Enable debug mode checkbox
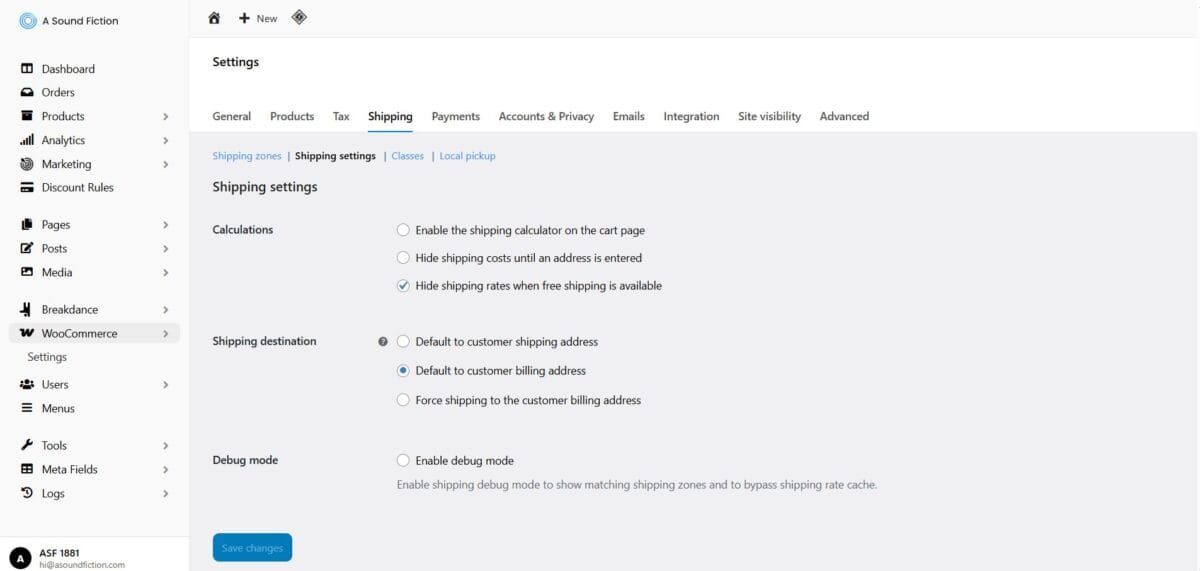 403,461
